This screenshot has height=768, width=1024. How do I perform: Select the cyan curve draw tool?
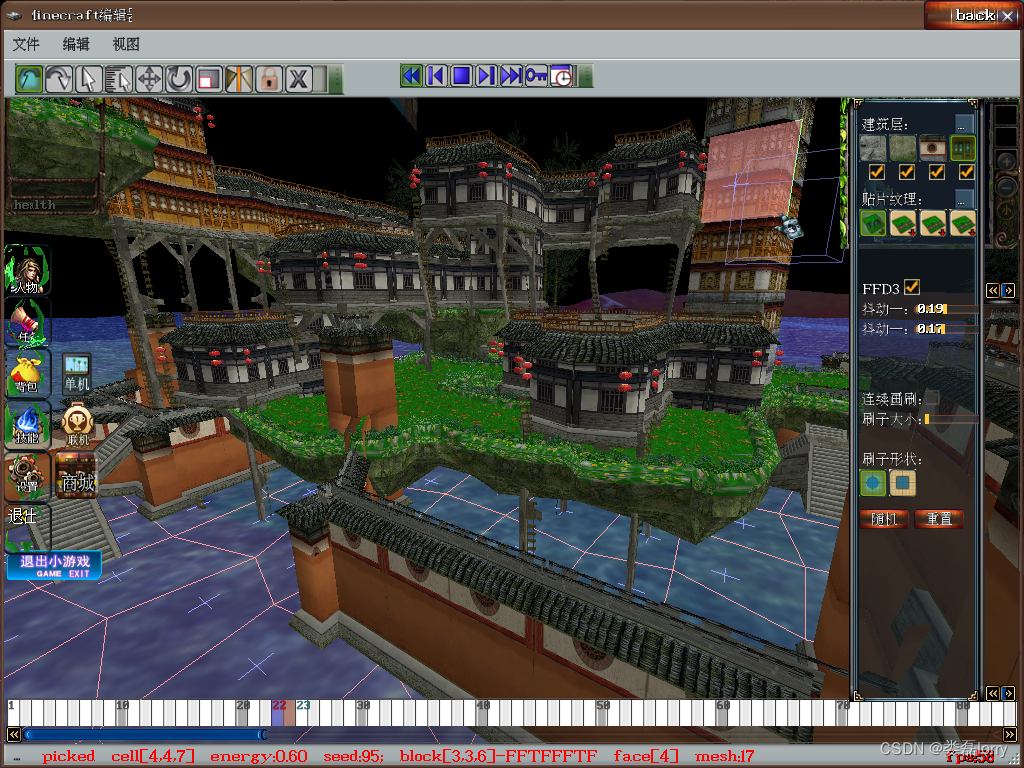click(29, 79)
